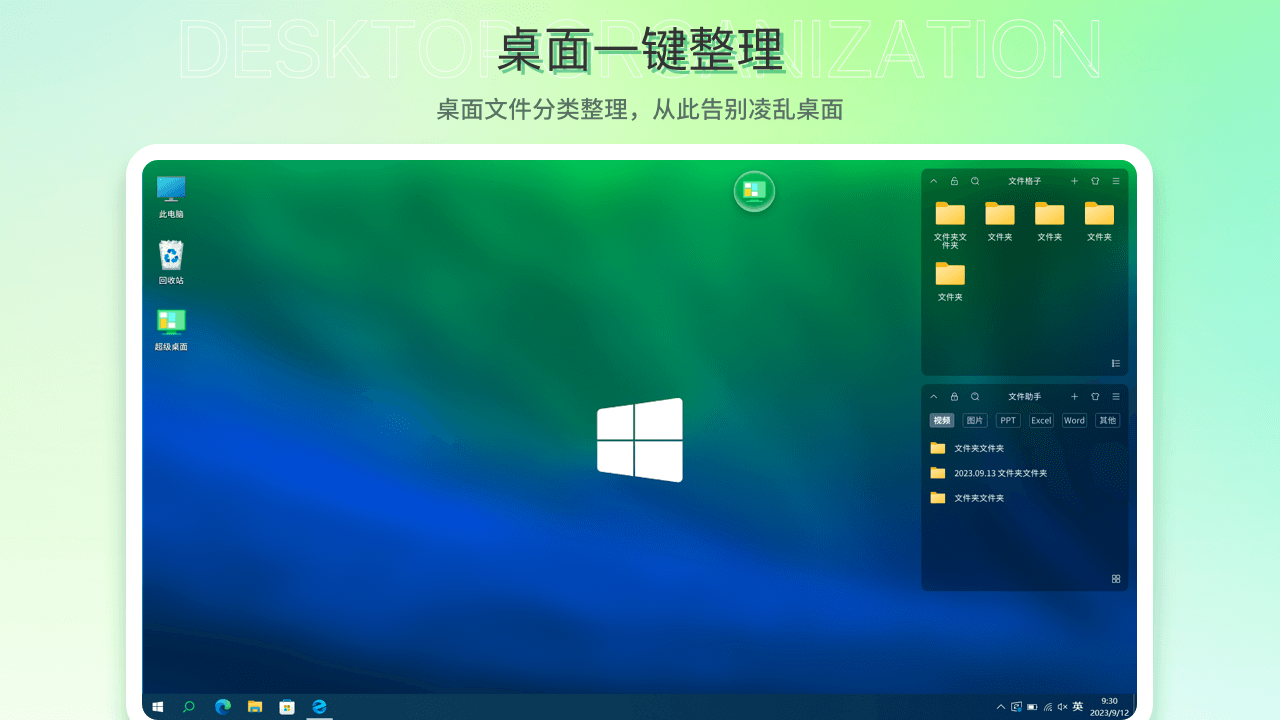Open the 2023.09.13 文件夹文件夹 folder row
This screenshot has height=720, width=1280.
(x=1024, y=473)
